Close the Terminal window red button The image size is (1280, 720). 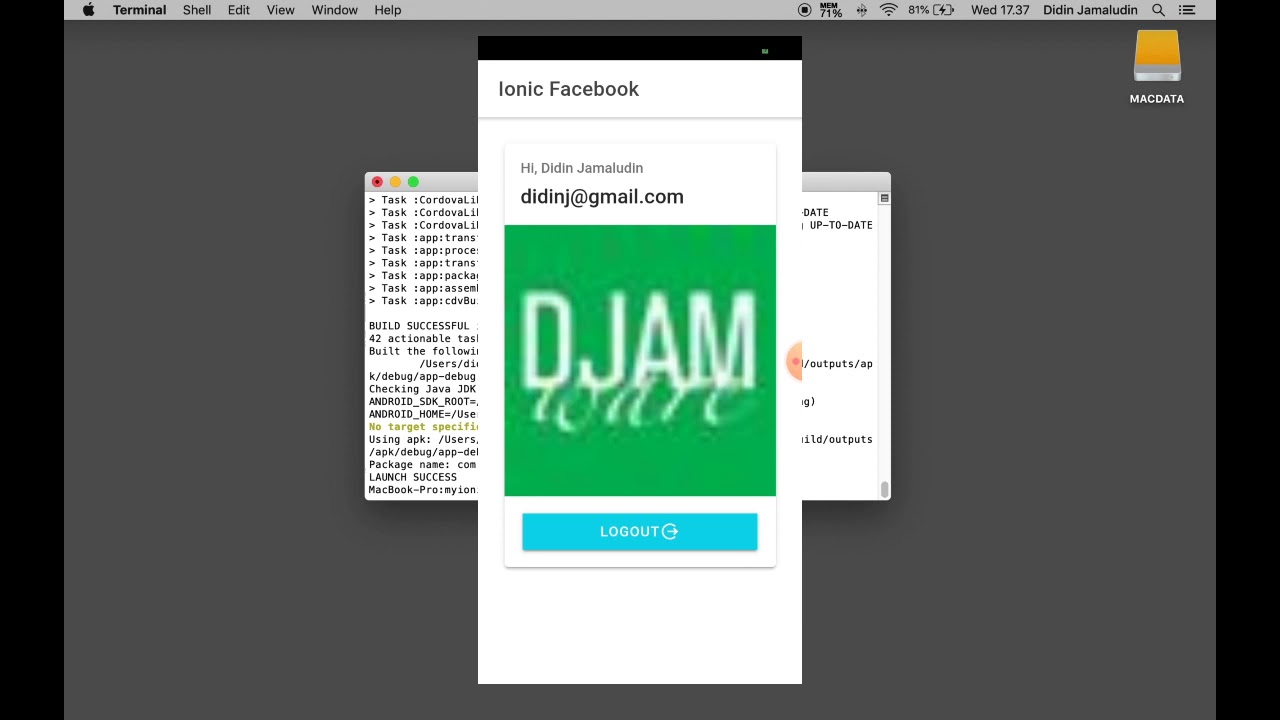(377, 182)
